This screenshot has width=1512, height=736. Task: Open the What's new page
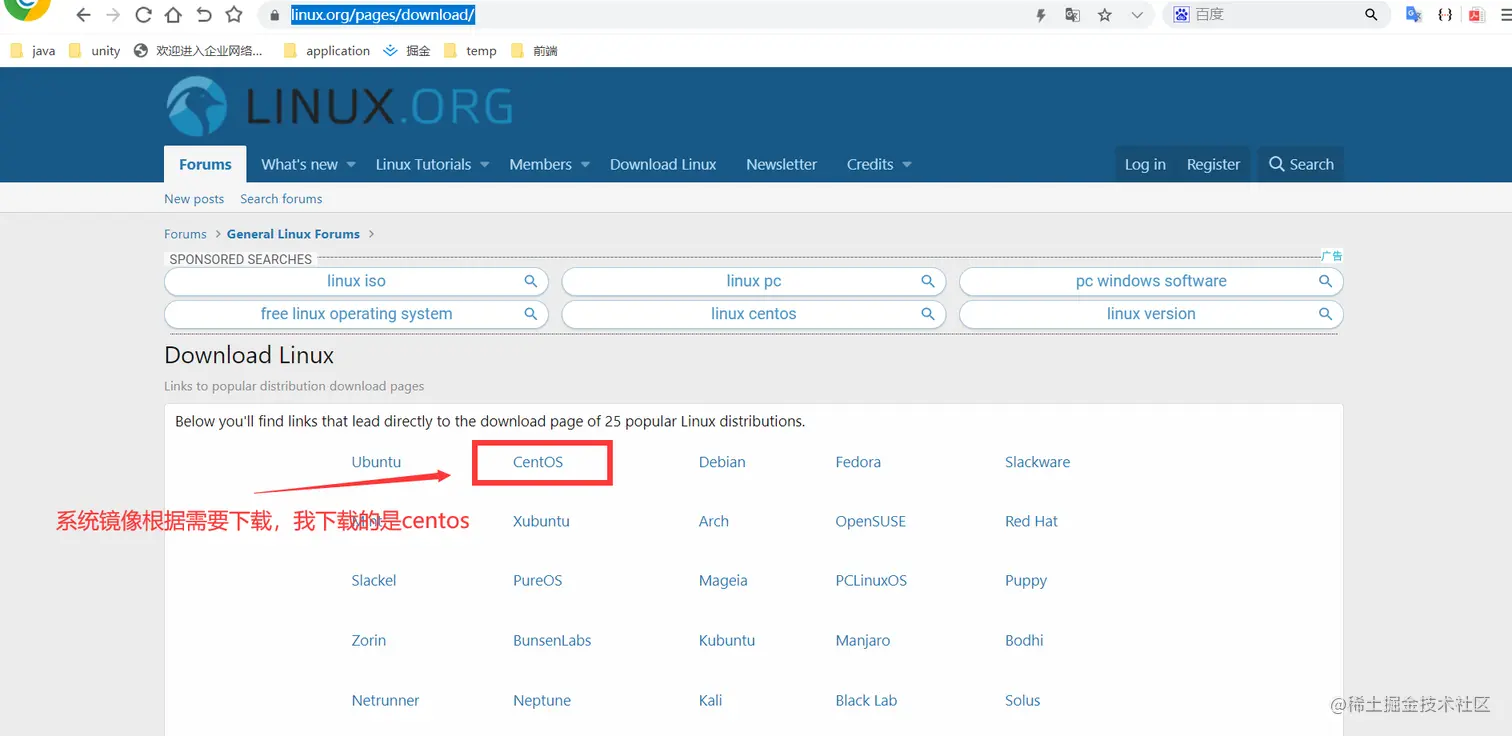point(299,164)
